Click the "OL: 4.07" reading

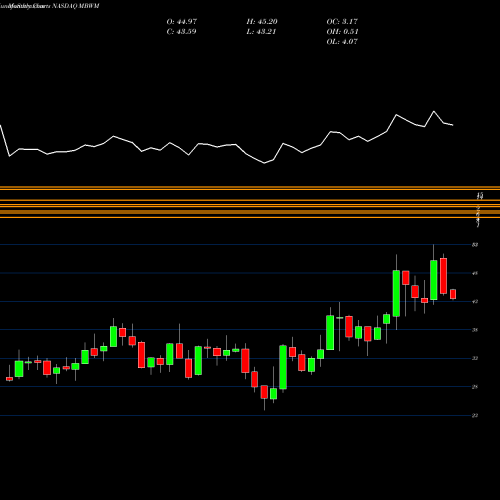click(342, 42)
